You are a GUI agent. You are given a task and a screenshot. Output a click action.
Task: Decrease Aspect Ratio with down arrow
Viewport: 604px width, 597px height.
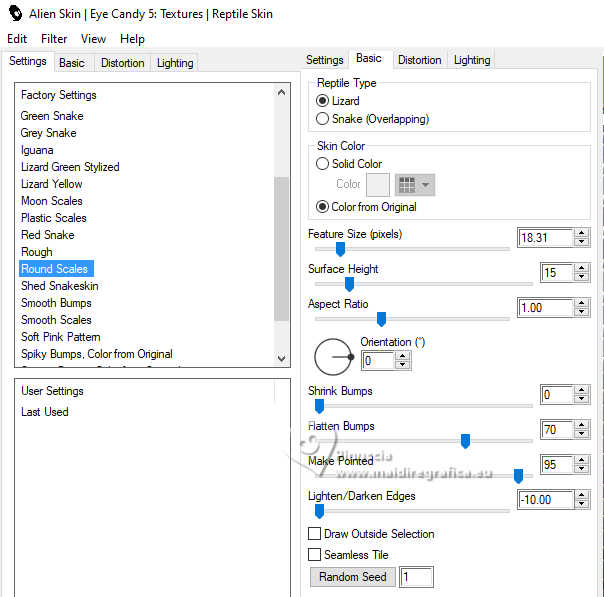click(582, 312)
